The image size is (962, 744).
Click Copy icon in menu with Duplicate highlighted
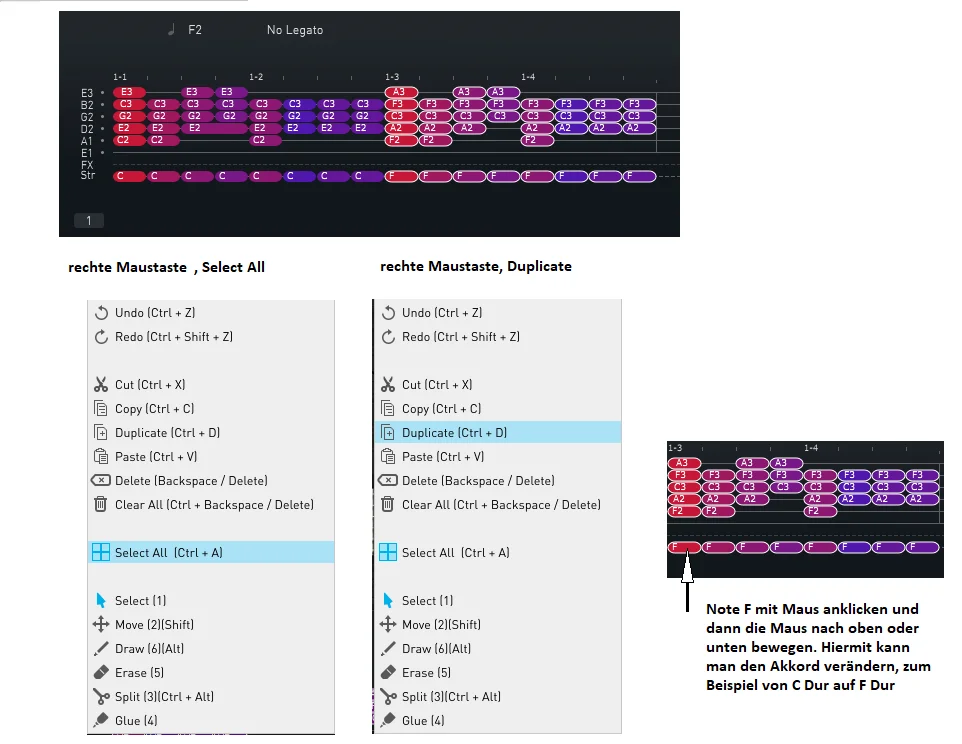(388, 408)
